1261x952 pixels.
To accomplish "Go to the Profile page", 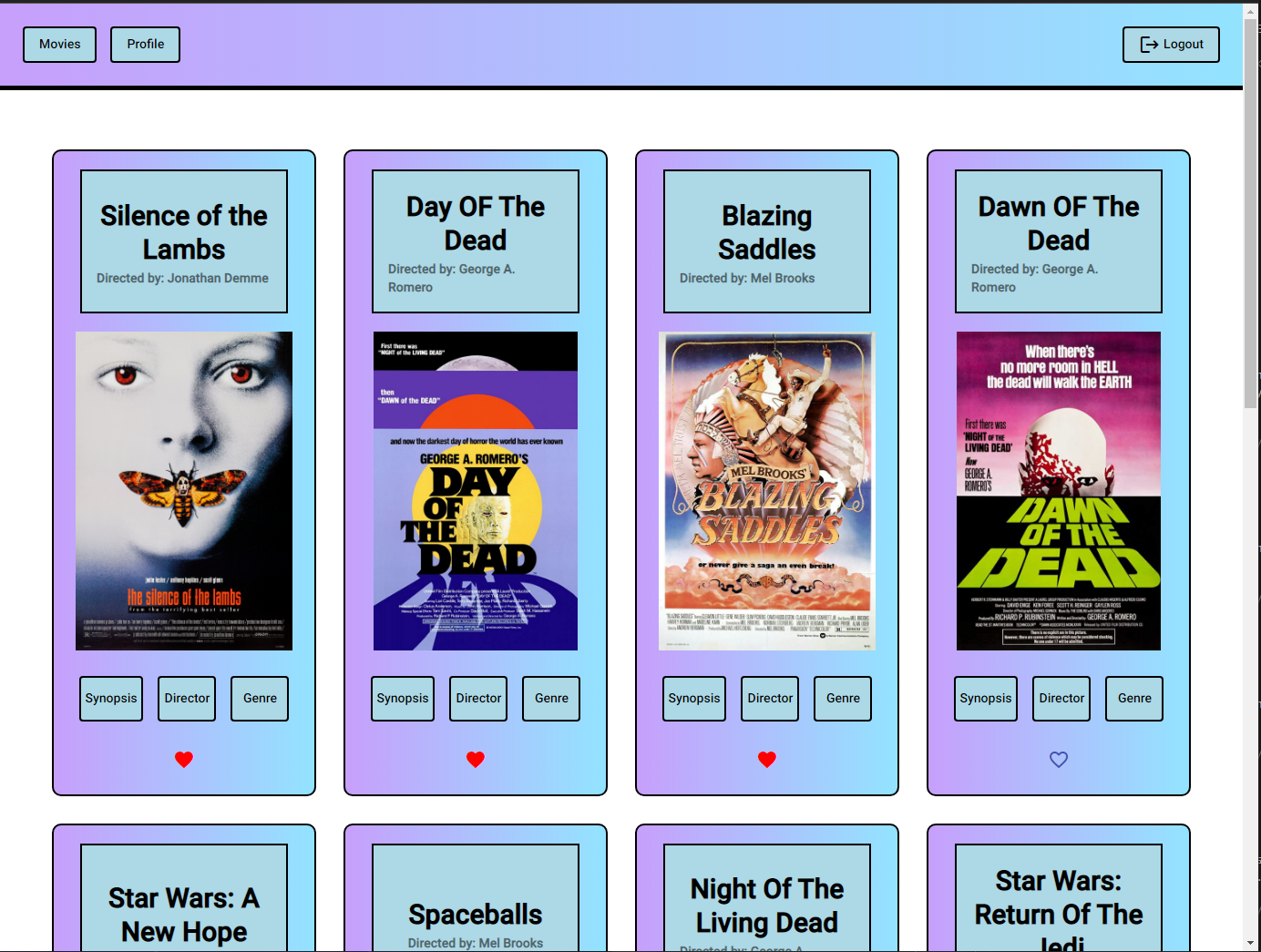I will (146, 45).
